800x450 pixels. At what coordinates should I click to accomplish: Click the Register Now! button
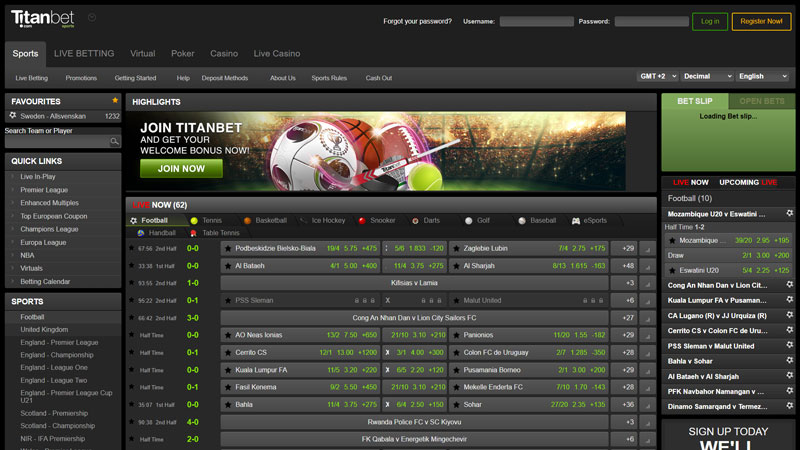coord(761,21)
